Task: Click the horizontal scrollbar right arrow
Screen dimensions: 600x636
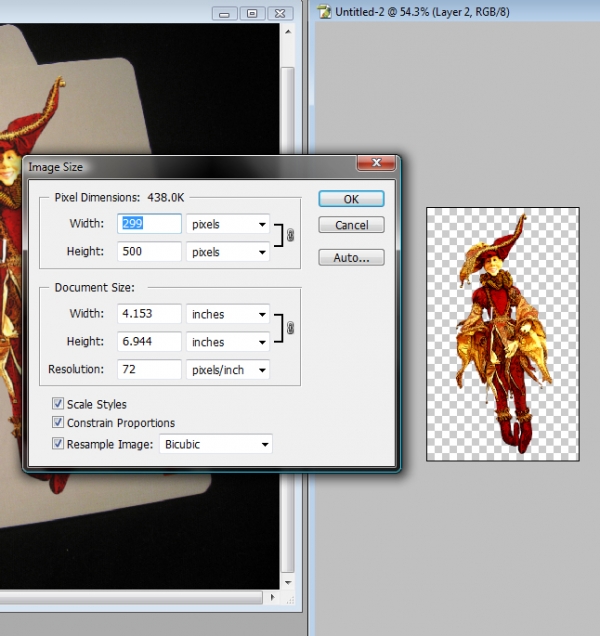Action: click(x=272, y=597)
